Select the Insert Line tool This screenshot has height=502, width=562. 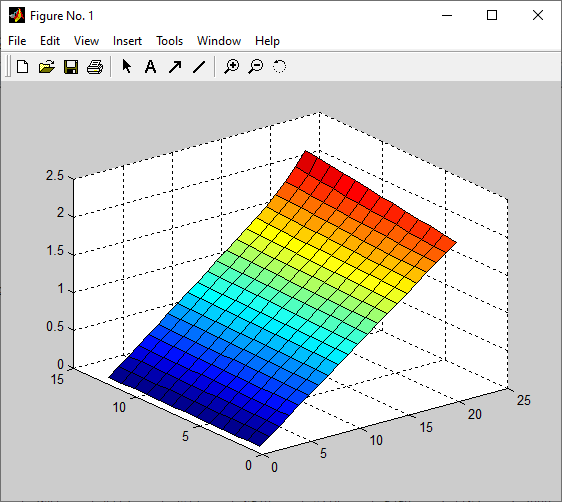pos(199,67)
